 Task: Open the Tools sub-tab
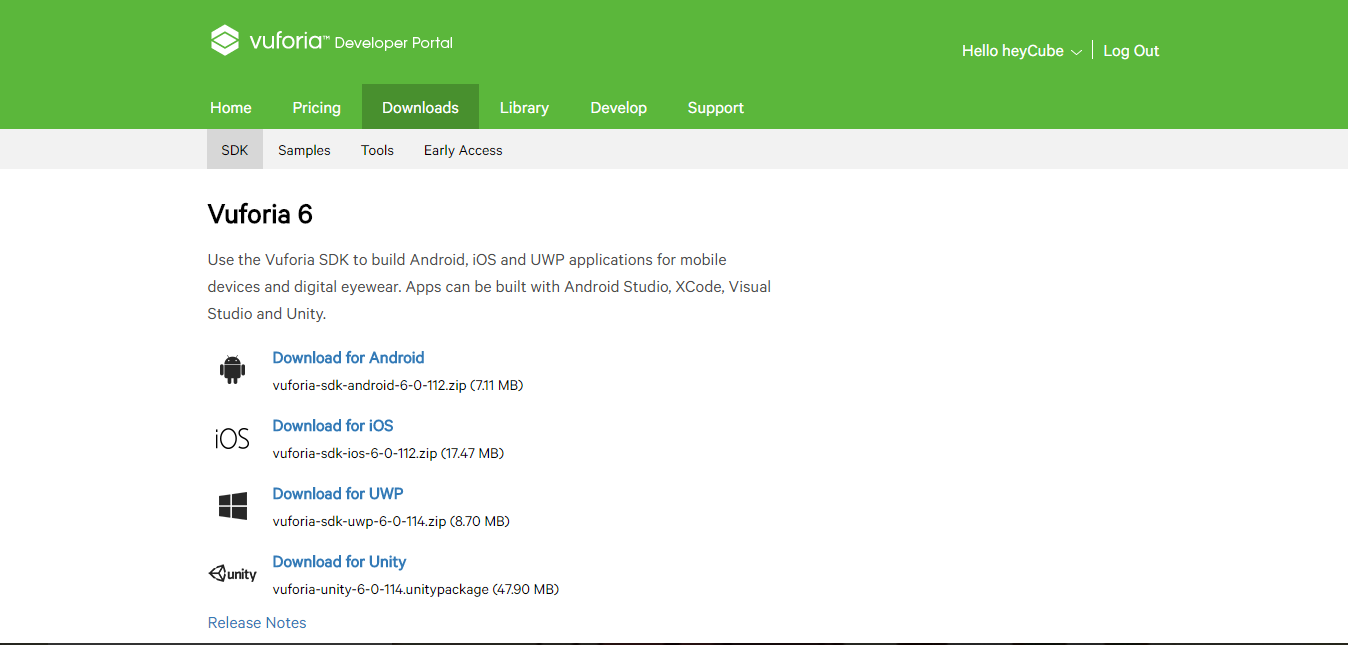[377, 150]
